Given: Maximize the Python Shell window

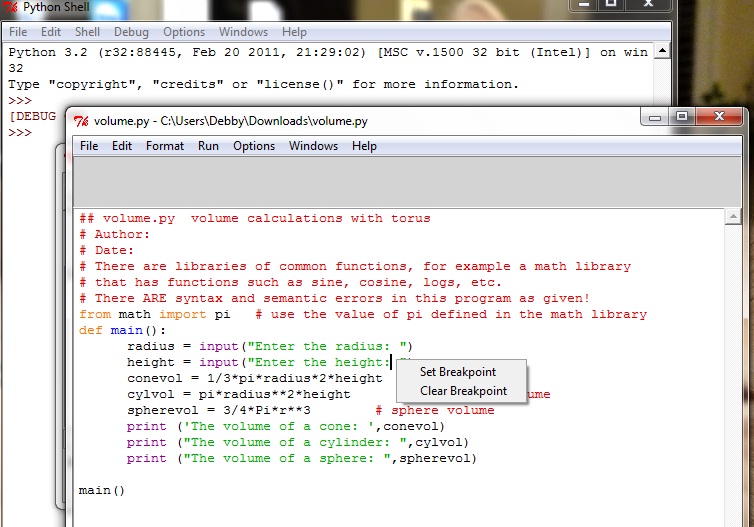Looking at the screenshot, I should [x=611, y=4].
